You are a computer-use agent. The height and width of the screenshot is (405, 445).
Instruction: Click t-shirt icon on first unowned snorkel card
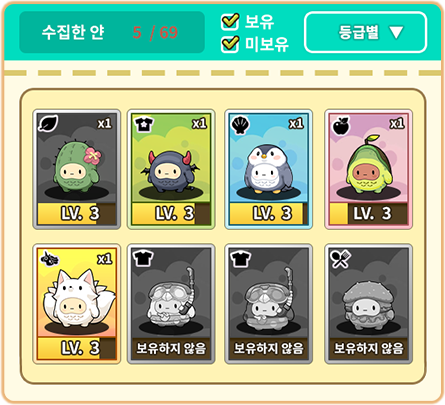coord(143,258)
